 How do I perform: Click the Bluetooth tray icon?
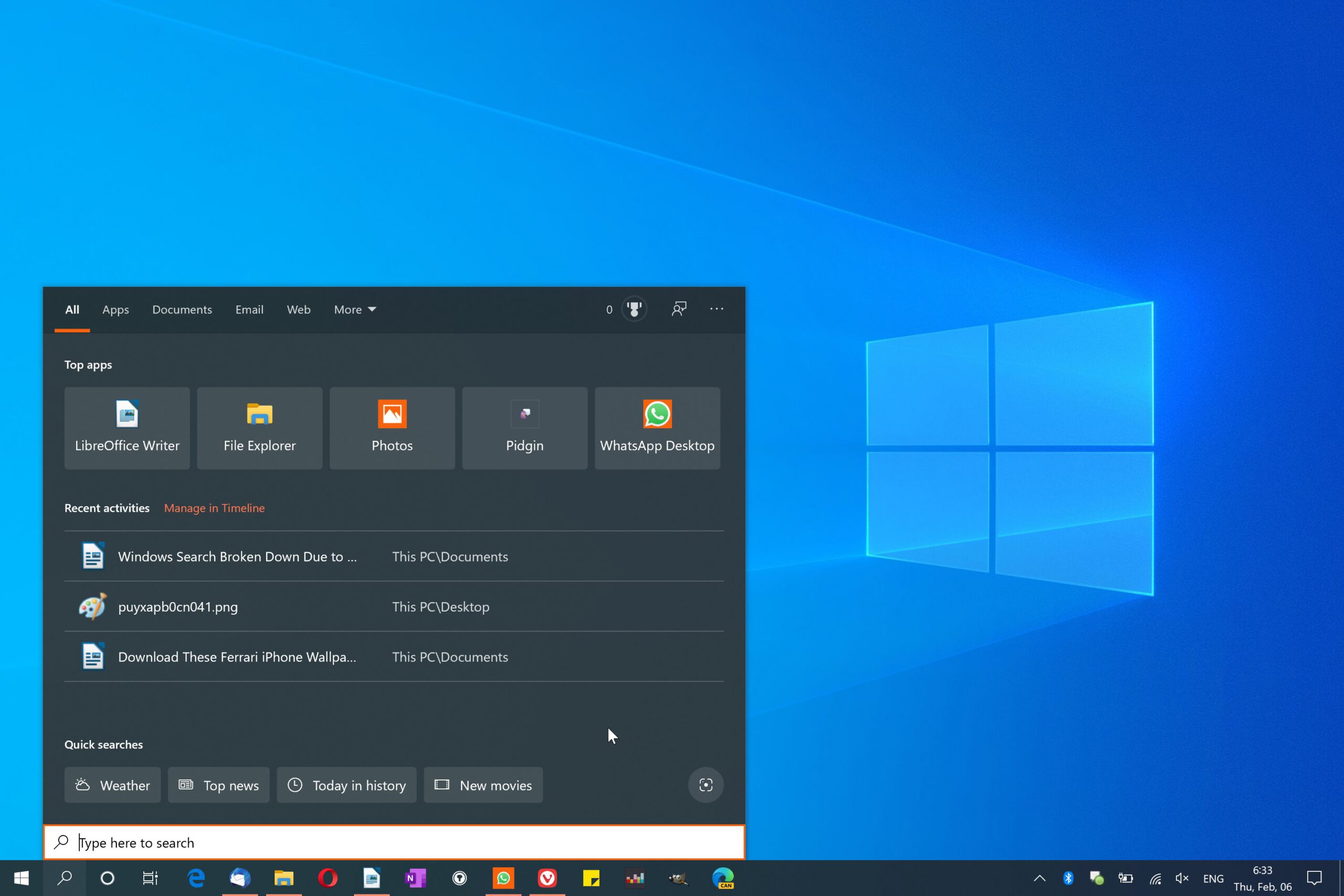coord(1068,878)
